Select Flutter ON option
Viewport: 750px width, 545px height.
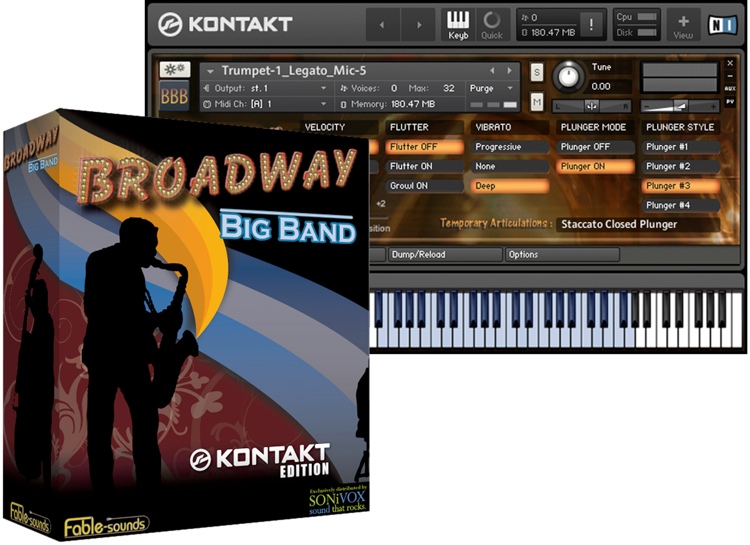click(x=425, y=167)
